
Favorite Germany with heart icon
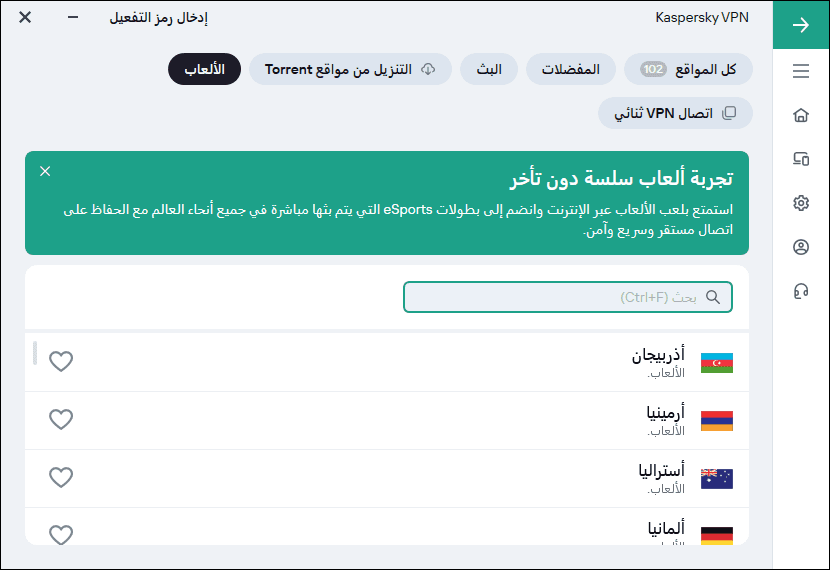[x=61, y=535]
